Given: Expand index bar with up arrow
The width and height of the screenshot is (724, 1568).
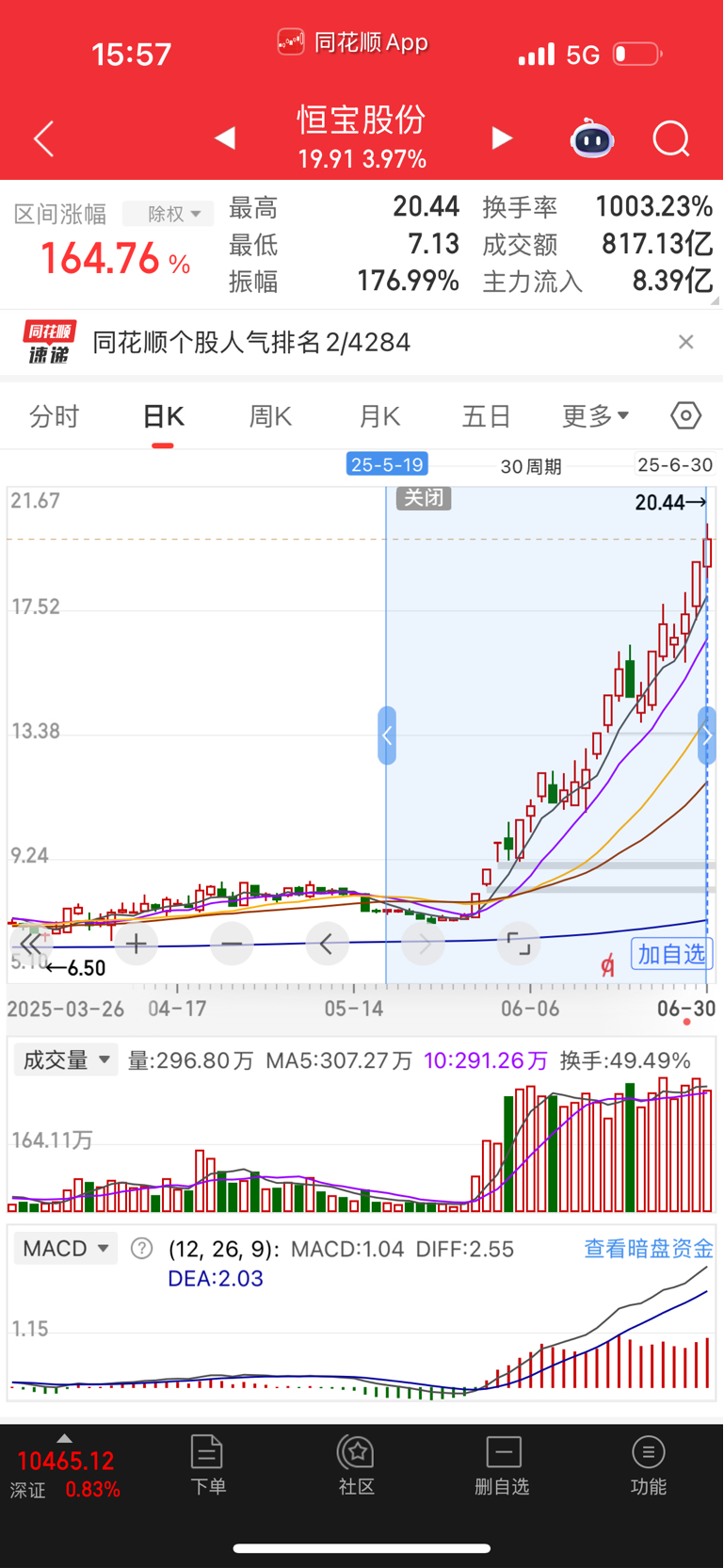Looking at the screenshot, I should [x=64, y=1438].
